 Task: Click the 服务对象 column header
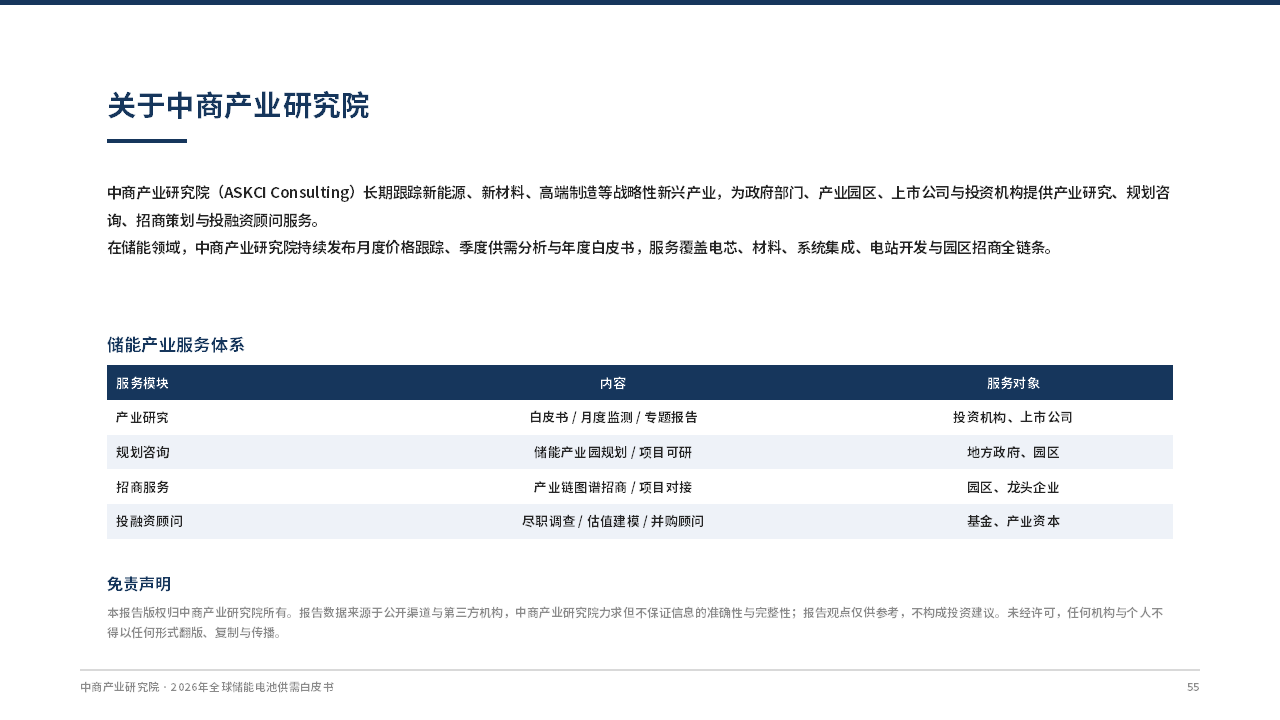[1013, 383]
